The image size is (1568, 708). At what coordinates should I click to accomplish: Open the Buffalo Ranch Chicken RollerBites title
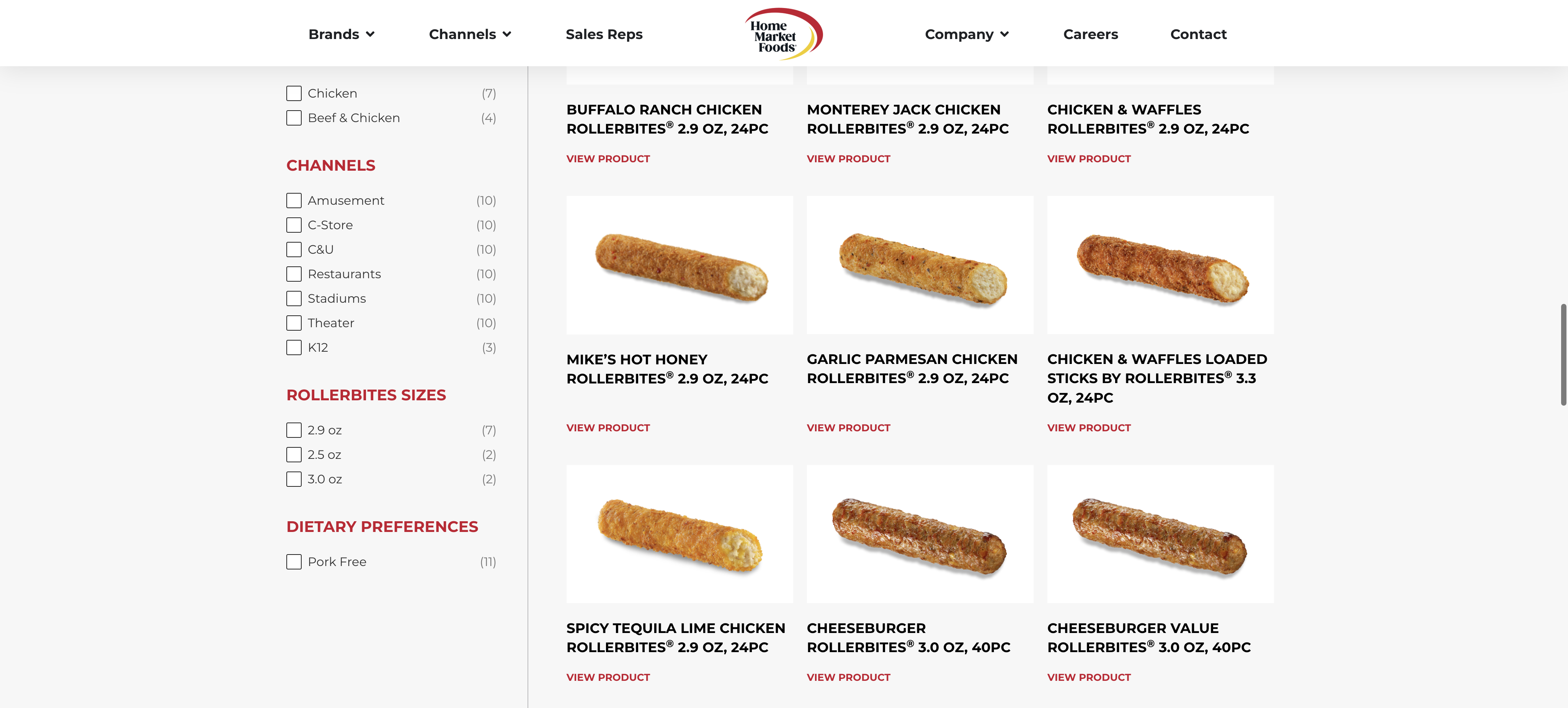pyautogui.click(x=667, y=119)
